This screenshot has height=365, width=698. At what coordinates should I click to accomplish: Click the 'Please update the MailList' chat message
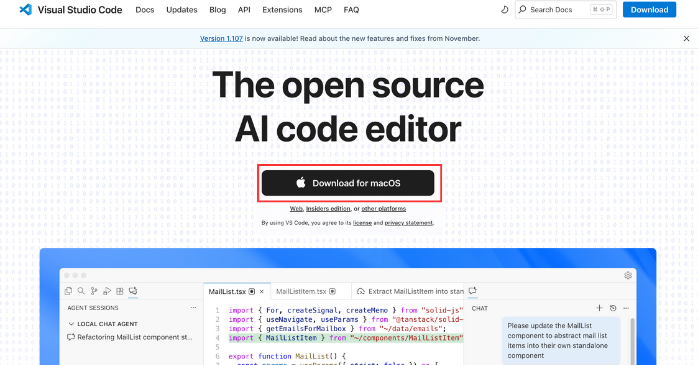561,341
